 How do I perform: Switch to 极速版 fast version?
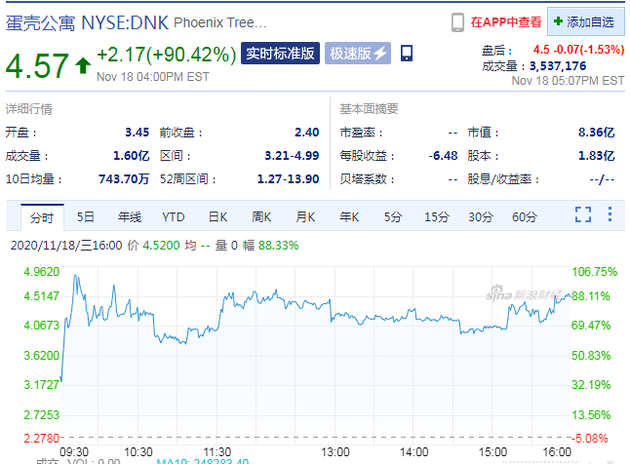(358, 53)
